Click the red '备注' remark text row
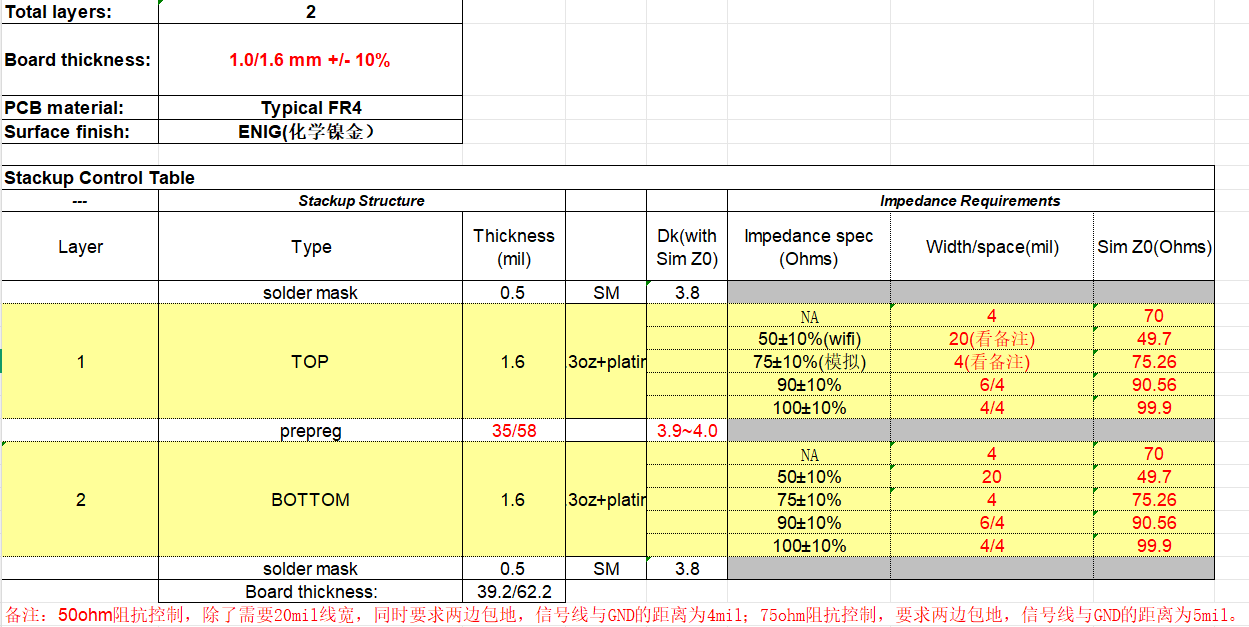1249x627 pixels. (x=620, y=614)
